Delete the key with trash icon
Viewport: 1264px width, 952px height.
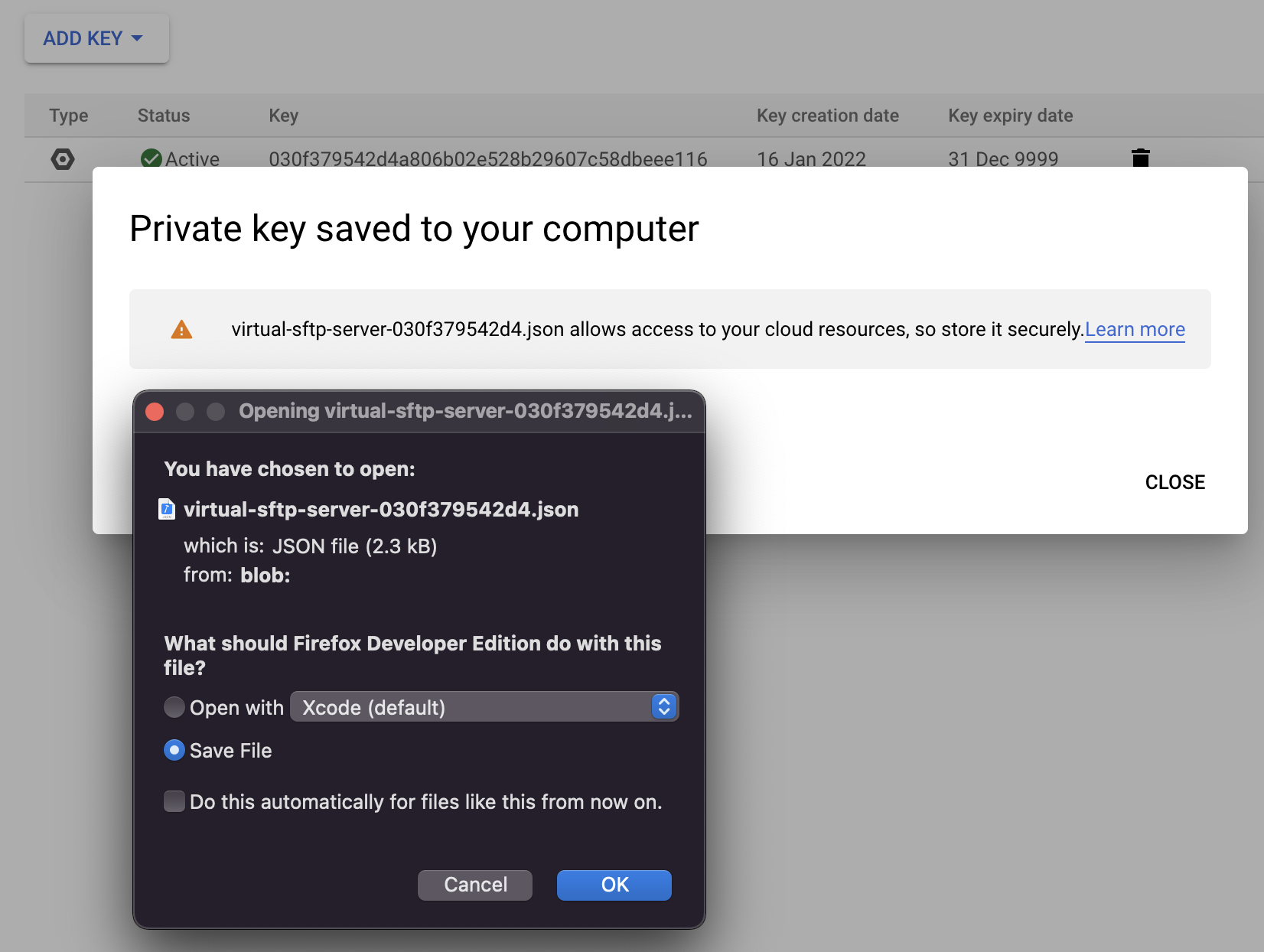pos(1140,158)
